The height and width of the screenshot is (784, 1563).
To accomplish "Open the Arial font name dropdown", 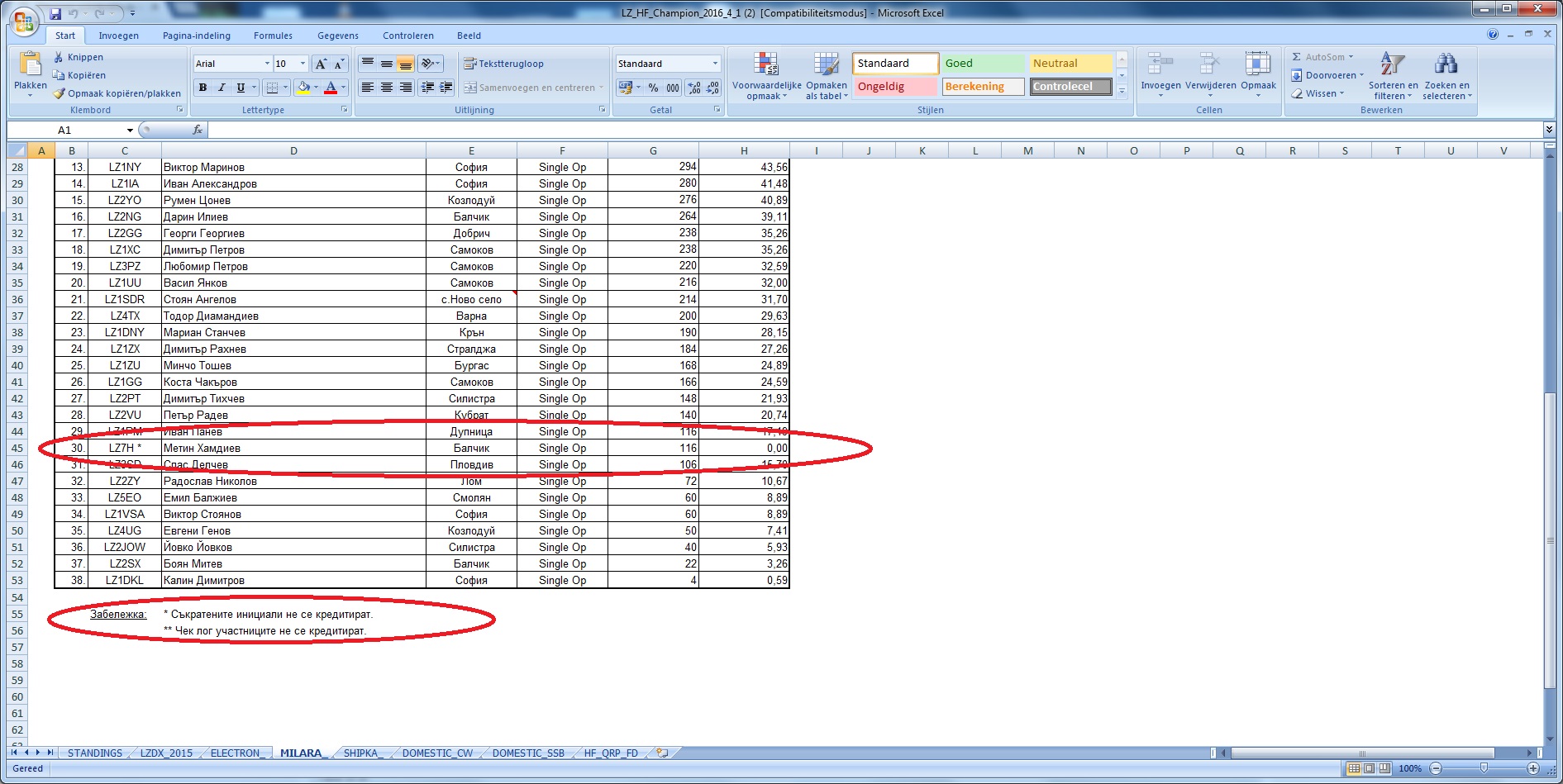I will coord(267,64).
